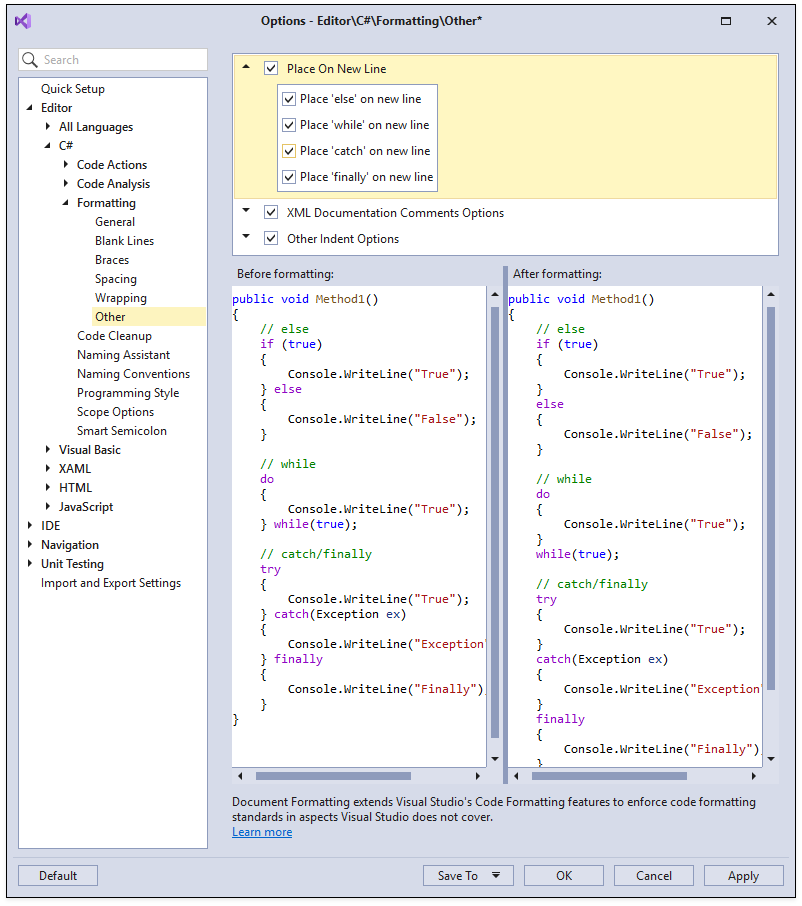
Task: Collapse the Editor tree node
Action: [29, 107]
